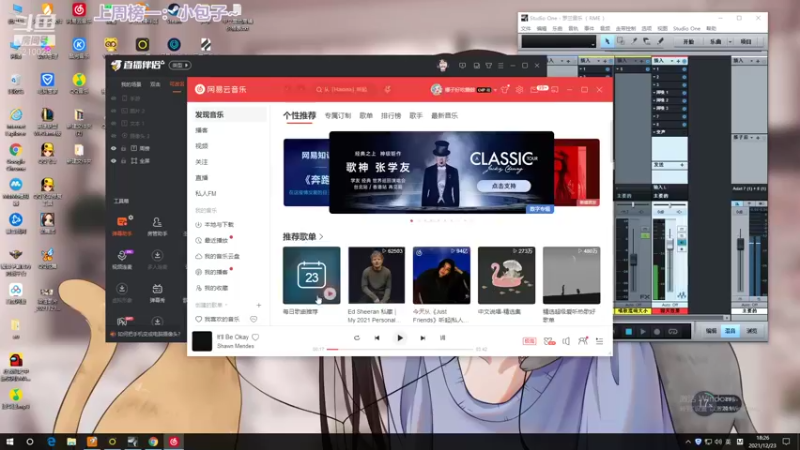
Task: Open the sound effects icon in player bar
Action: (549, 341)
